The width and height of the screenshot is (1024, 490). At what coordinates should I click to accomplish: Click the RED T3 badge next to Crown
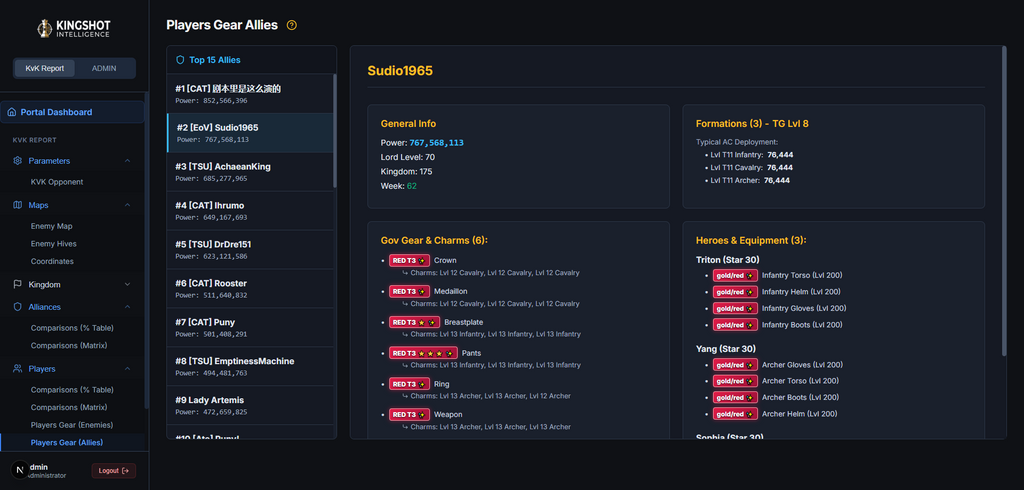(409, 261)
